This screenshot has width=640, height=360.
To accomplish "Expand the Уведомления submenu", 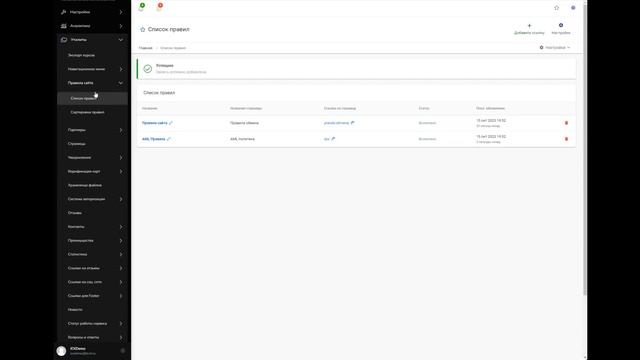I will 121,158.
